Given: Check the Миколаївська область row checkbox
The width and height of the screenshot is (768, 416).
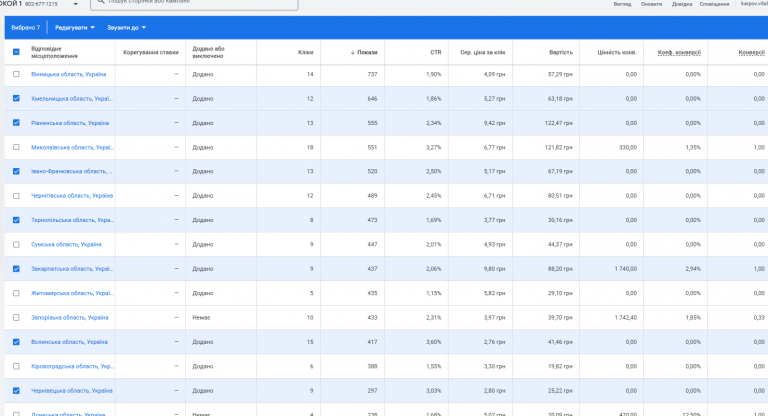Looking at the screenshot, I should click(x=16, y=147).
